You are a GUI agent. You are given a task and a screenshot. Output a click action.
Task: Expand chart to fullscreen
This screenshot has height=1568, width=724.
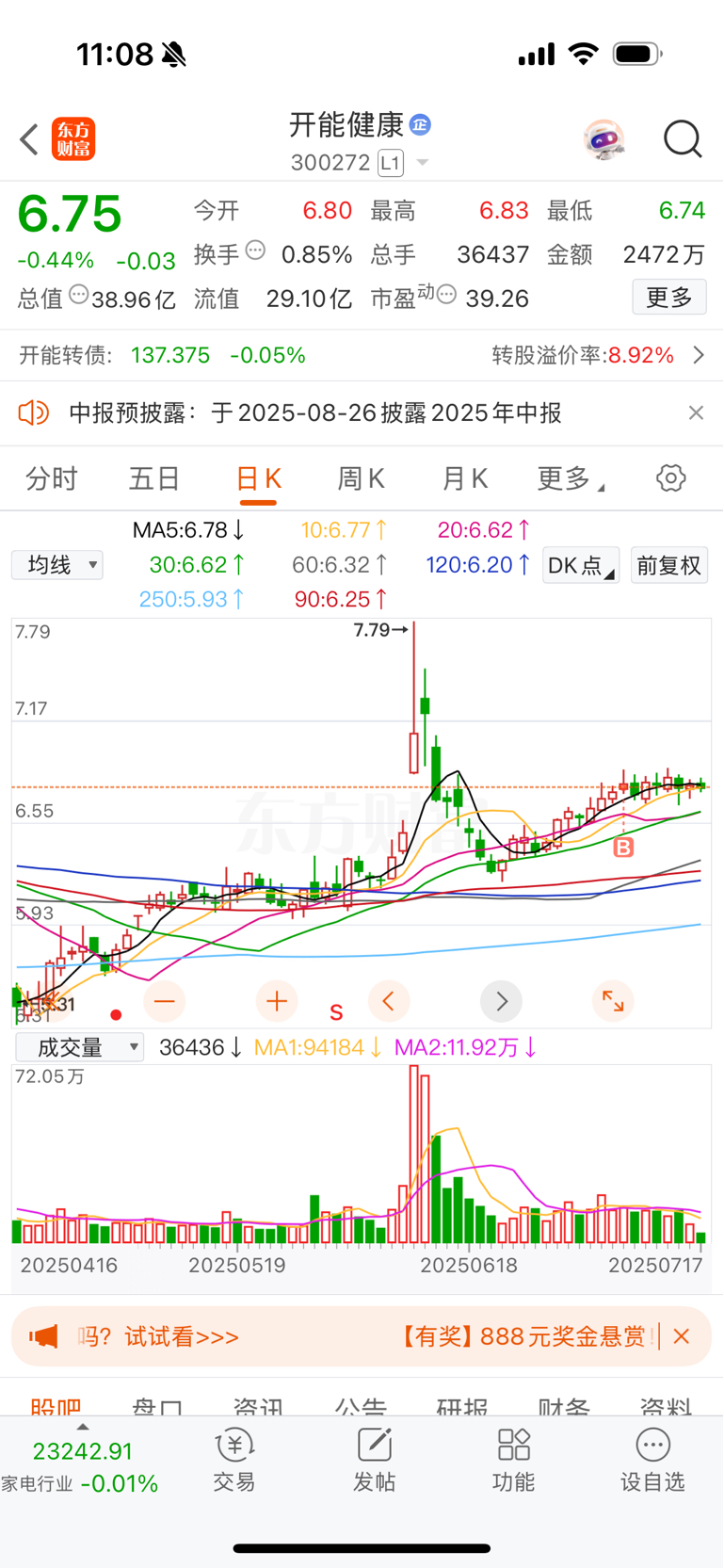point(613,1001)
